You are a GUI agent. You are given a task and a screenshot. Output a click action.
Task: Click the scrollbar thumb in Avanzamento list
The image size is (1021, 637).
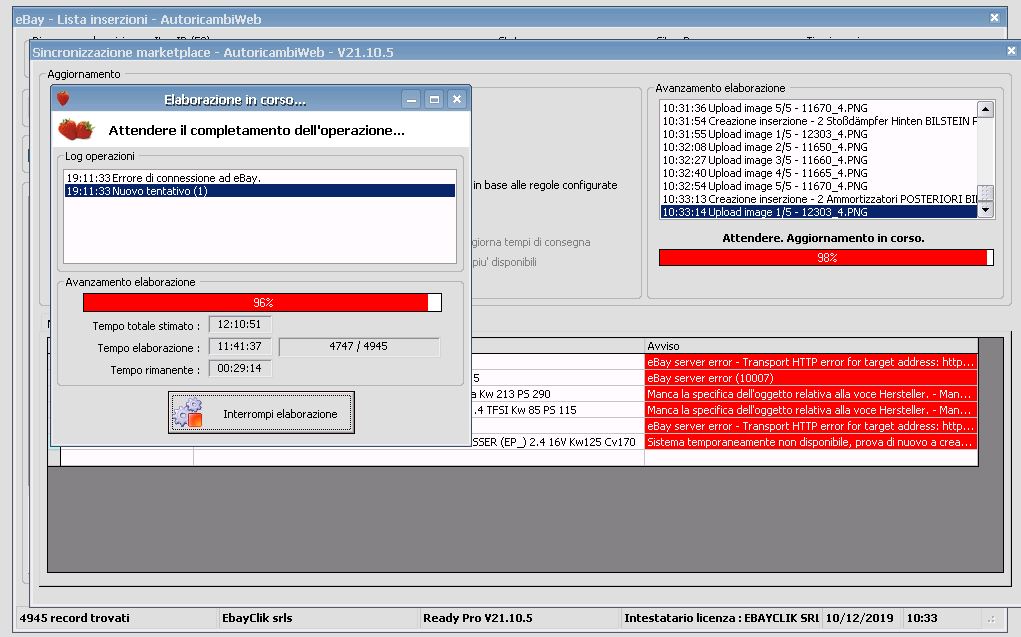click(x=986, y=193)
